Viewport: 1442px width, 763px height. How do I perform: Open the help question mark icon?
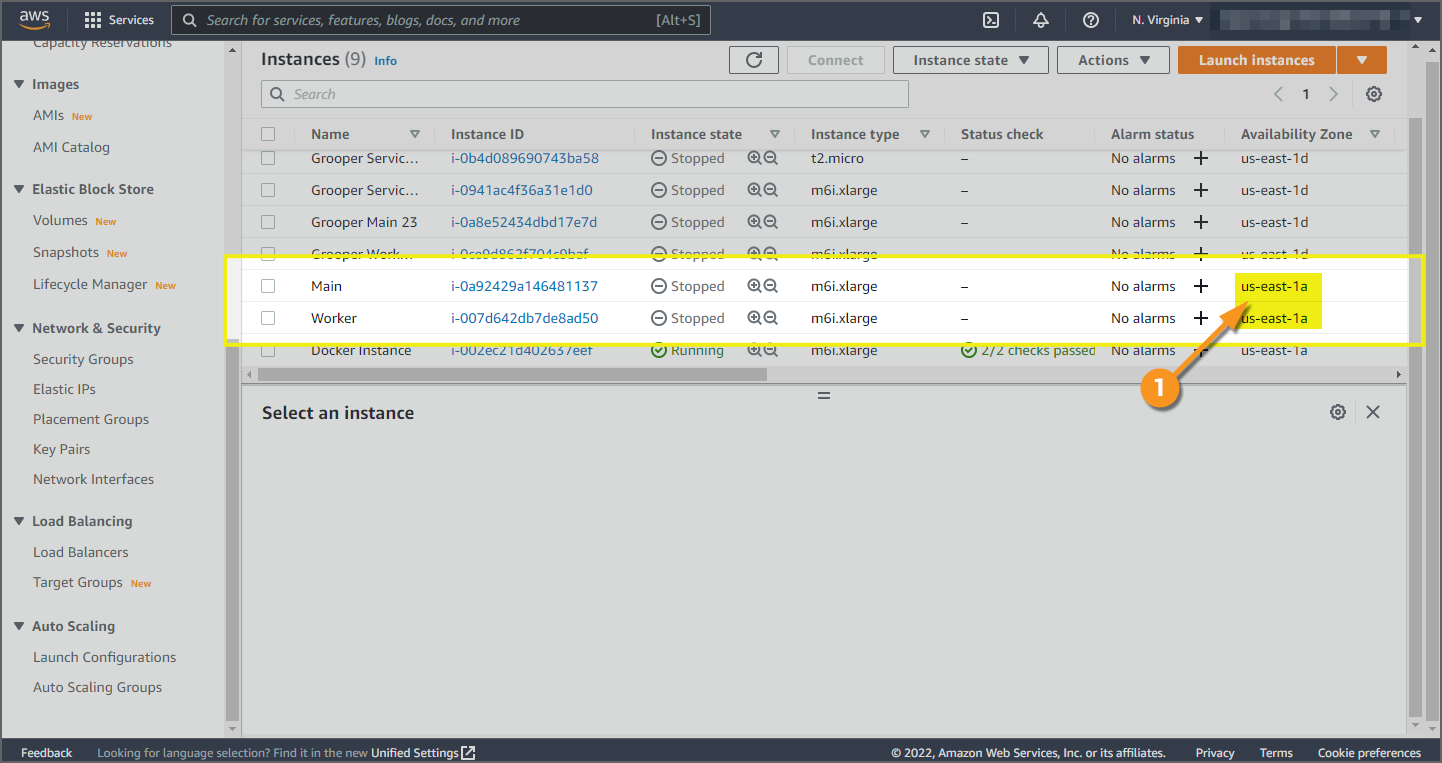1091,20
